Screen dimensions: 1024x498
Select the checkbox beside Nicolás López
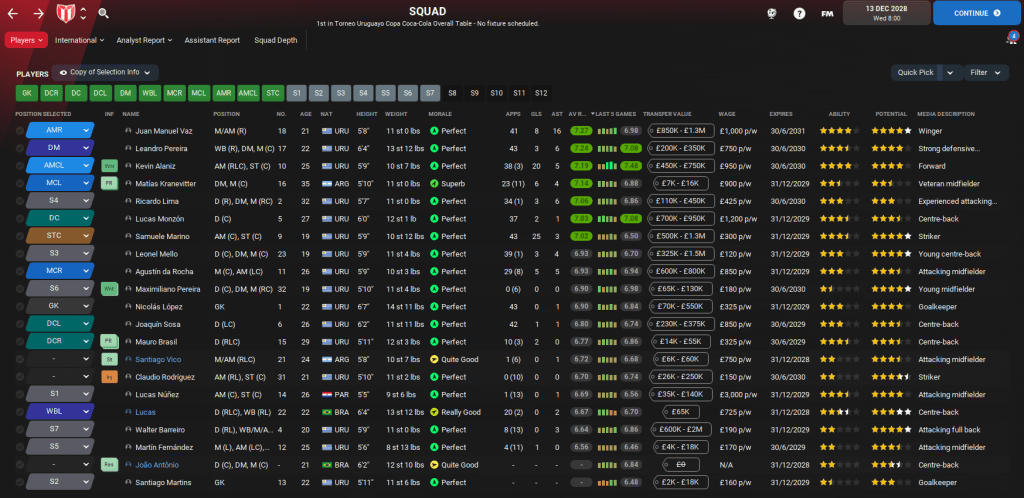click(20, 306)
